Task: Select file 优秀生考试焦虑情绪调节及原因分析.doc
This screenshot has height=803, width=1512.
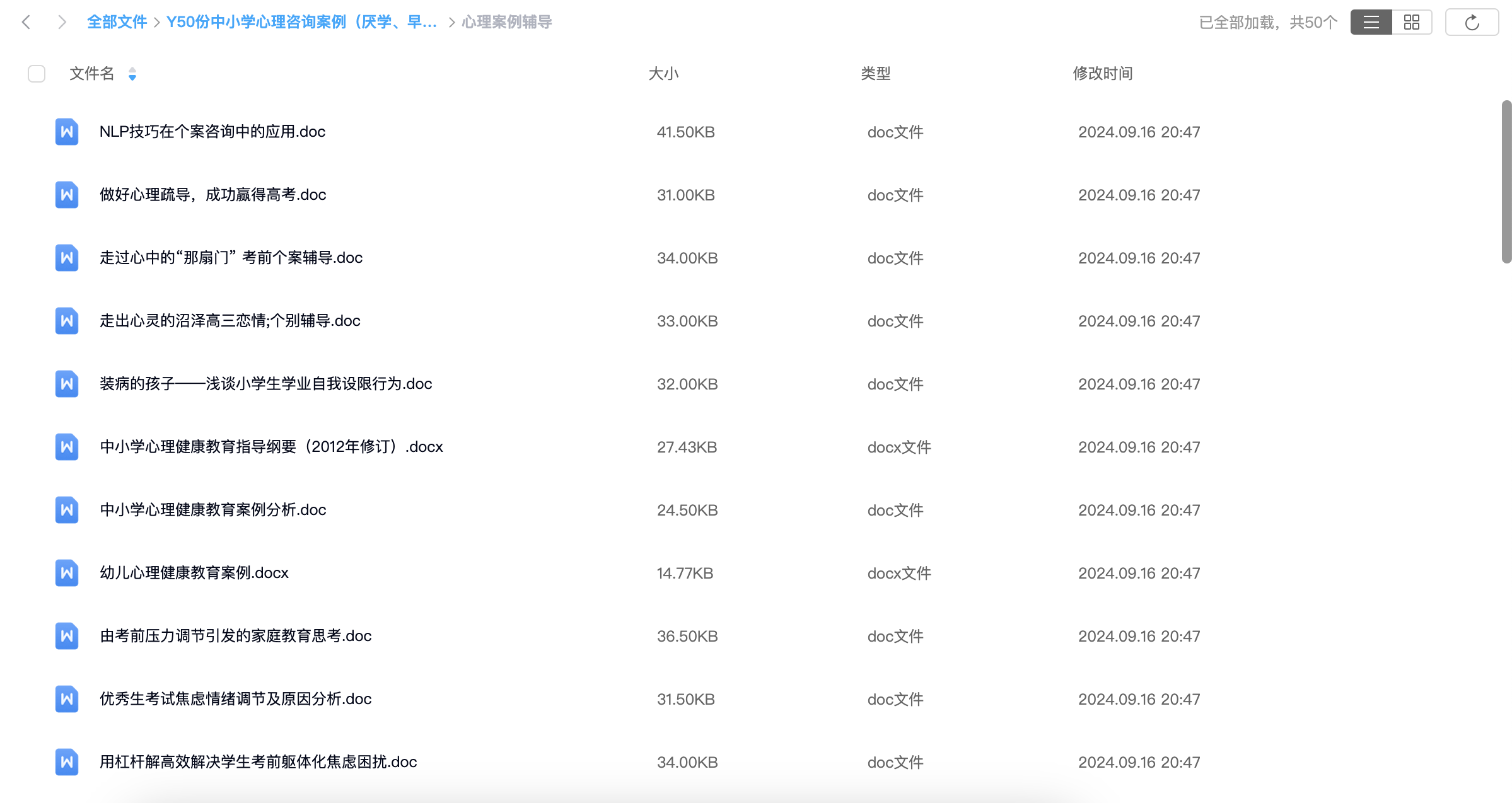Action: (236, 699)
